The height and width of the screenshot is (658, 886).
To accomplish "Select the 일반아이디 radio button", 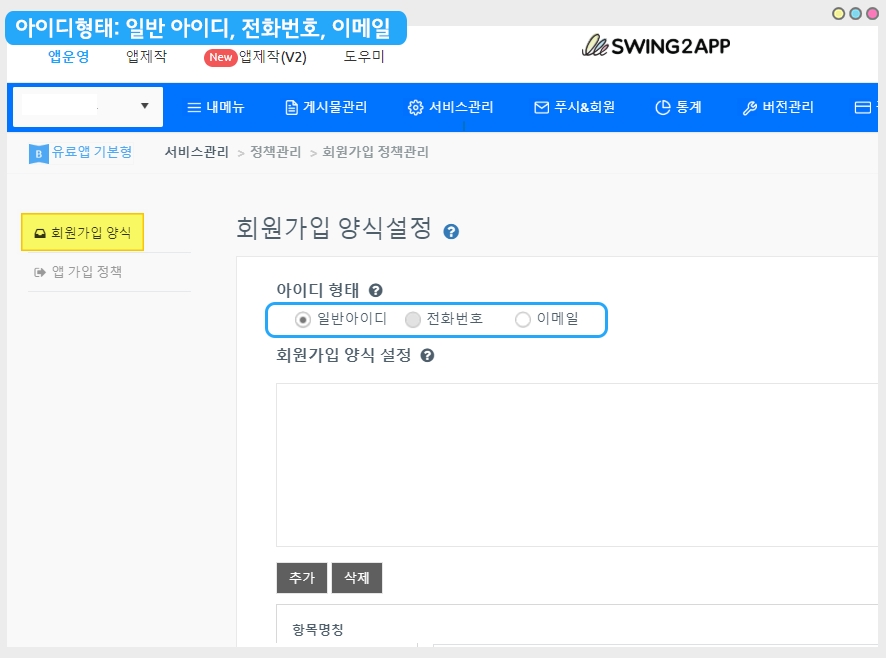I will 303,320.
